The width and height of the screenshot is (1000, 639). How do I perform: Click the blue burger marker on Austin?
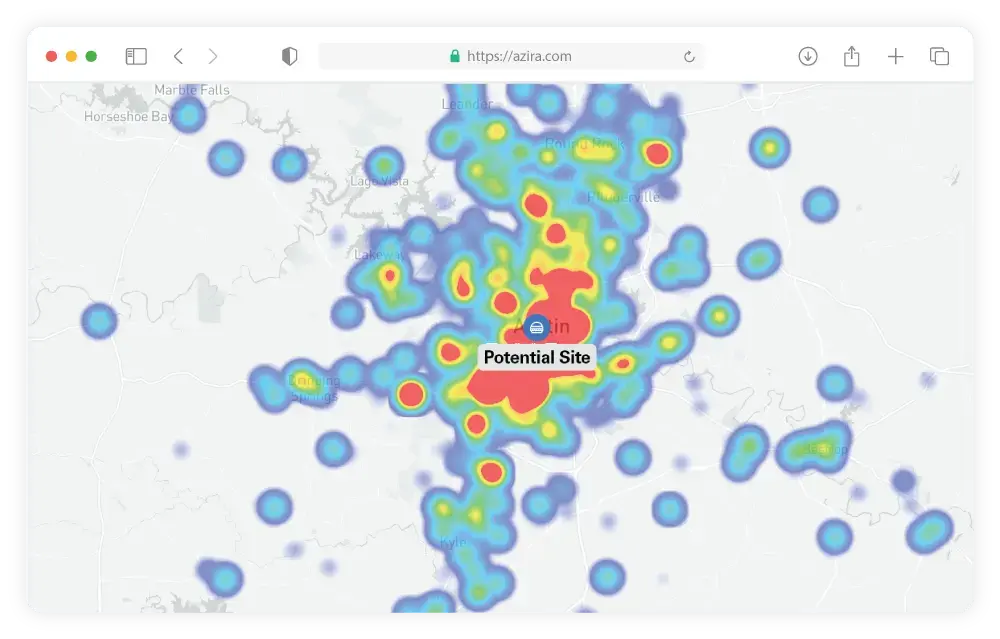tap(537, 328)
